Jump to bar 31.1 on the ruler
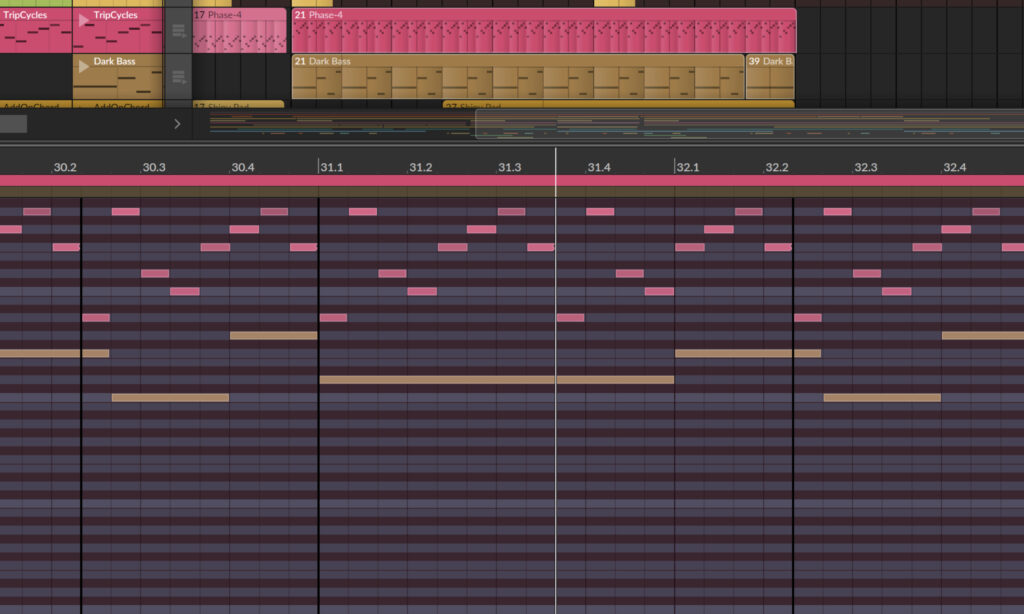The height and width of the screenshot is (614, 1024). point(331,167)
